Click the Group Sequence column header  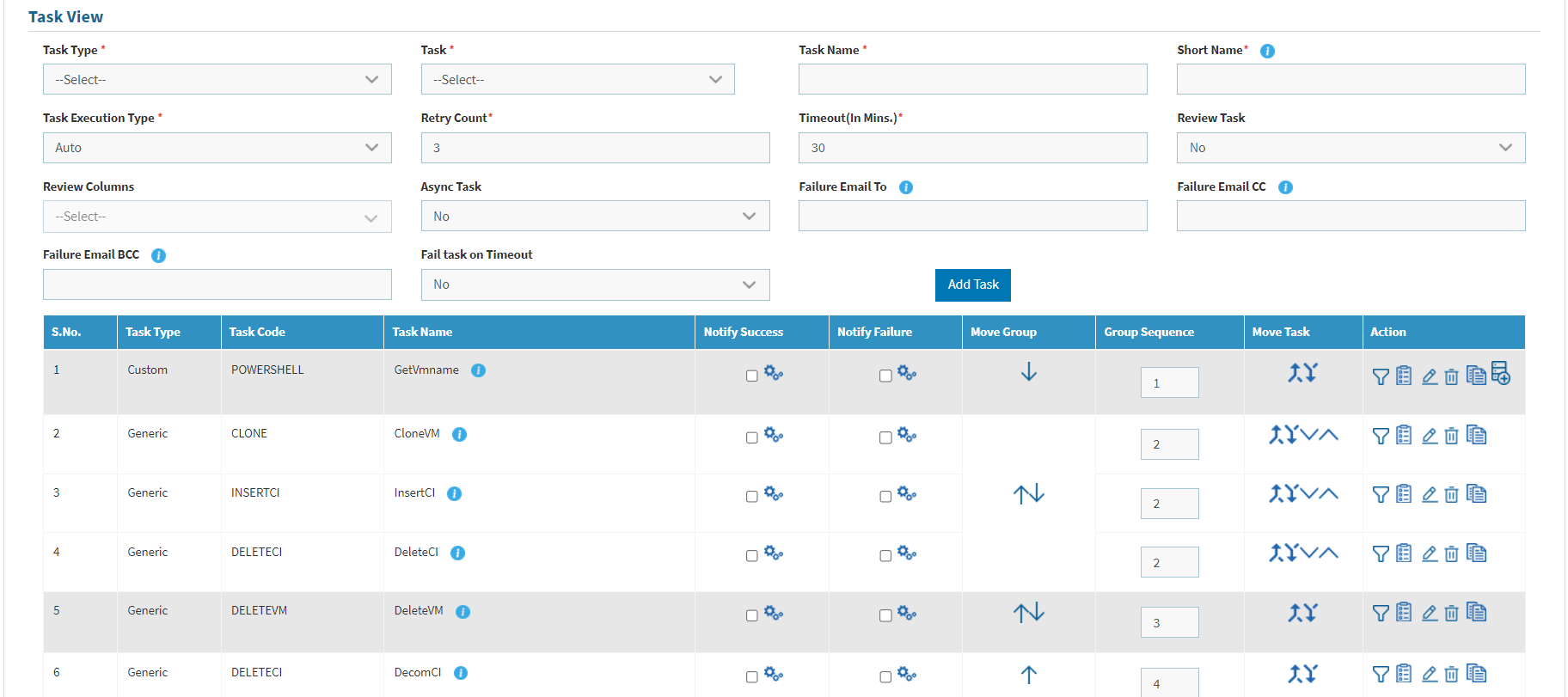click(x=1169, y=332)
